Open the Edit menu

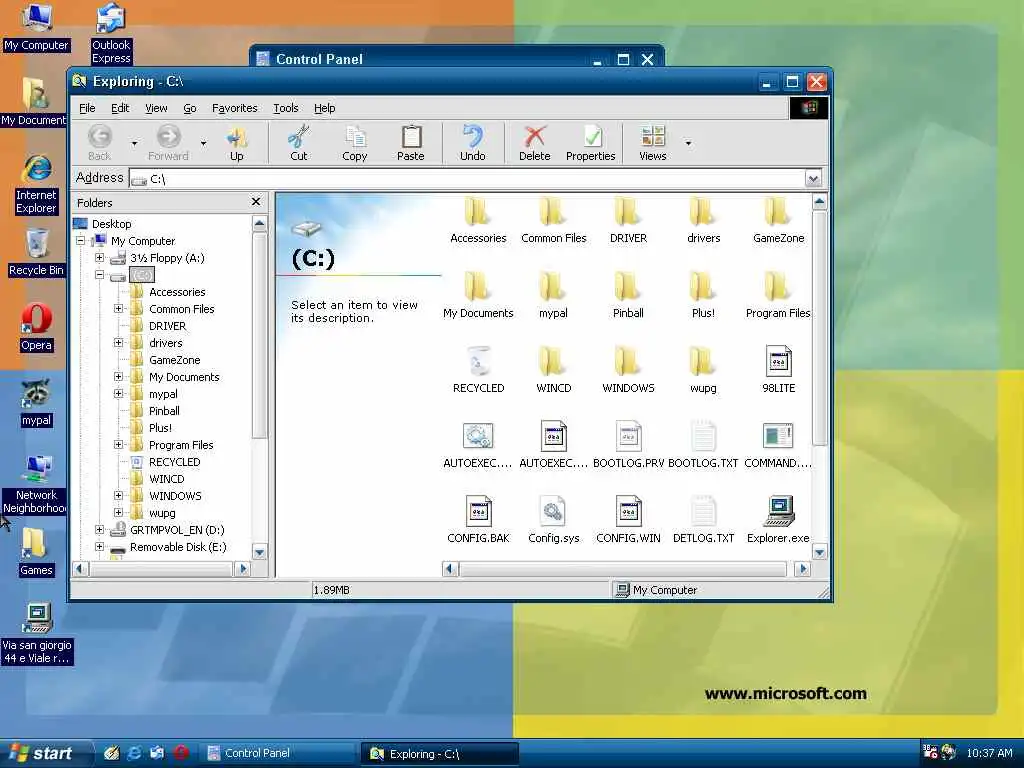120,108
